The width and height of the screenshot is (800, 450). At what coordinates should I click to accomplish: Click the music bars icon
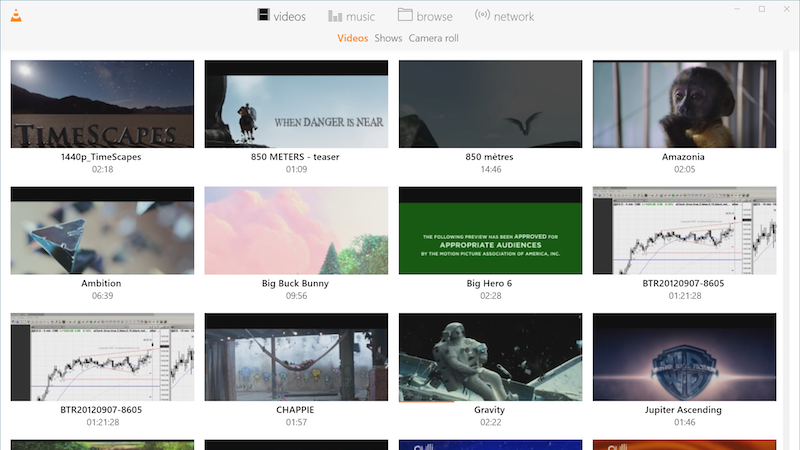coord(335,16)
